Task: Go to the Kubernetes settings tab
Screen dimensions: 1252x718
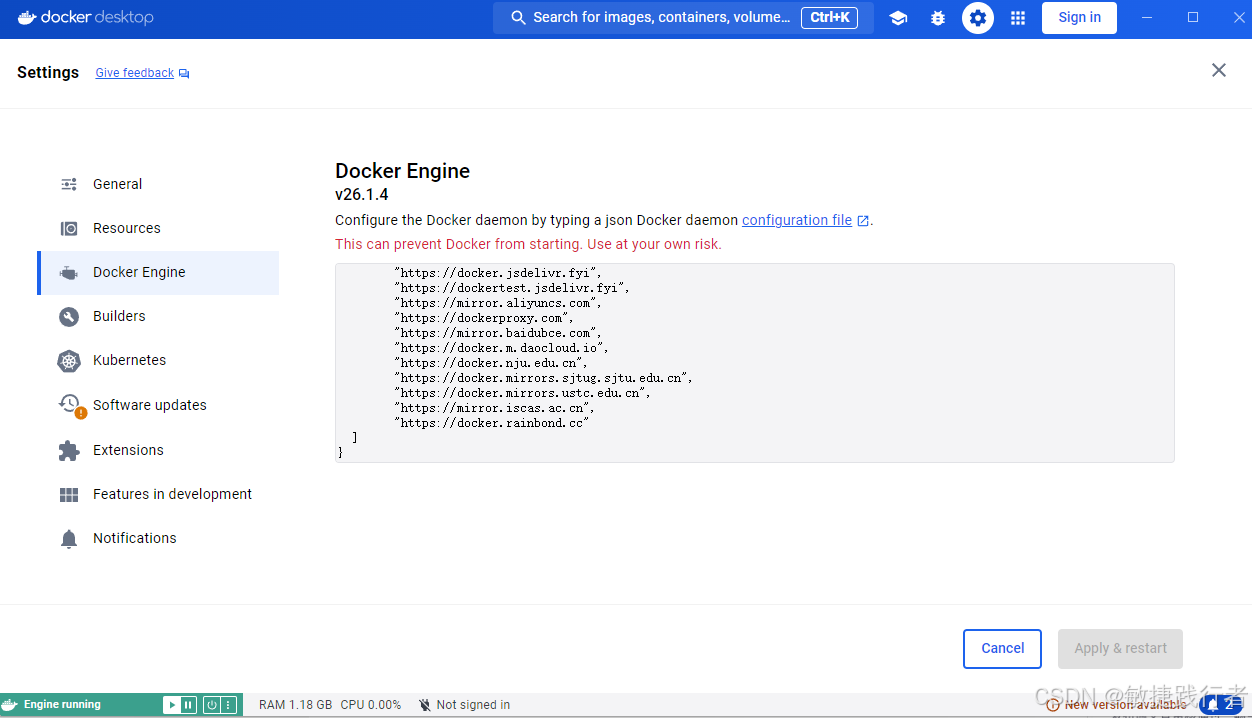Action: tap(158, 360)
